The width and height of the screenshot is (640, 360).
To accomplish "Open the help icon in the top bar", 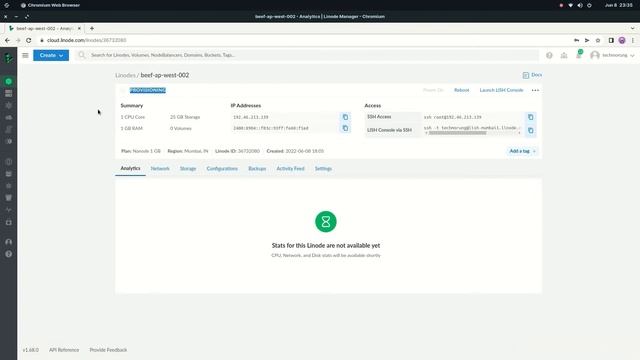I will click(549, 55).
